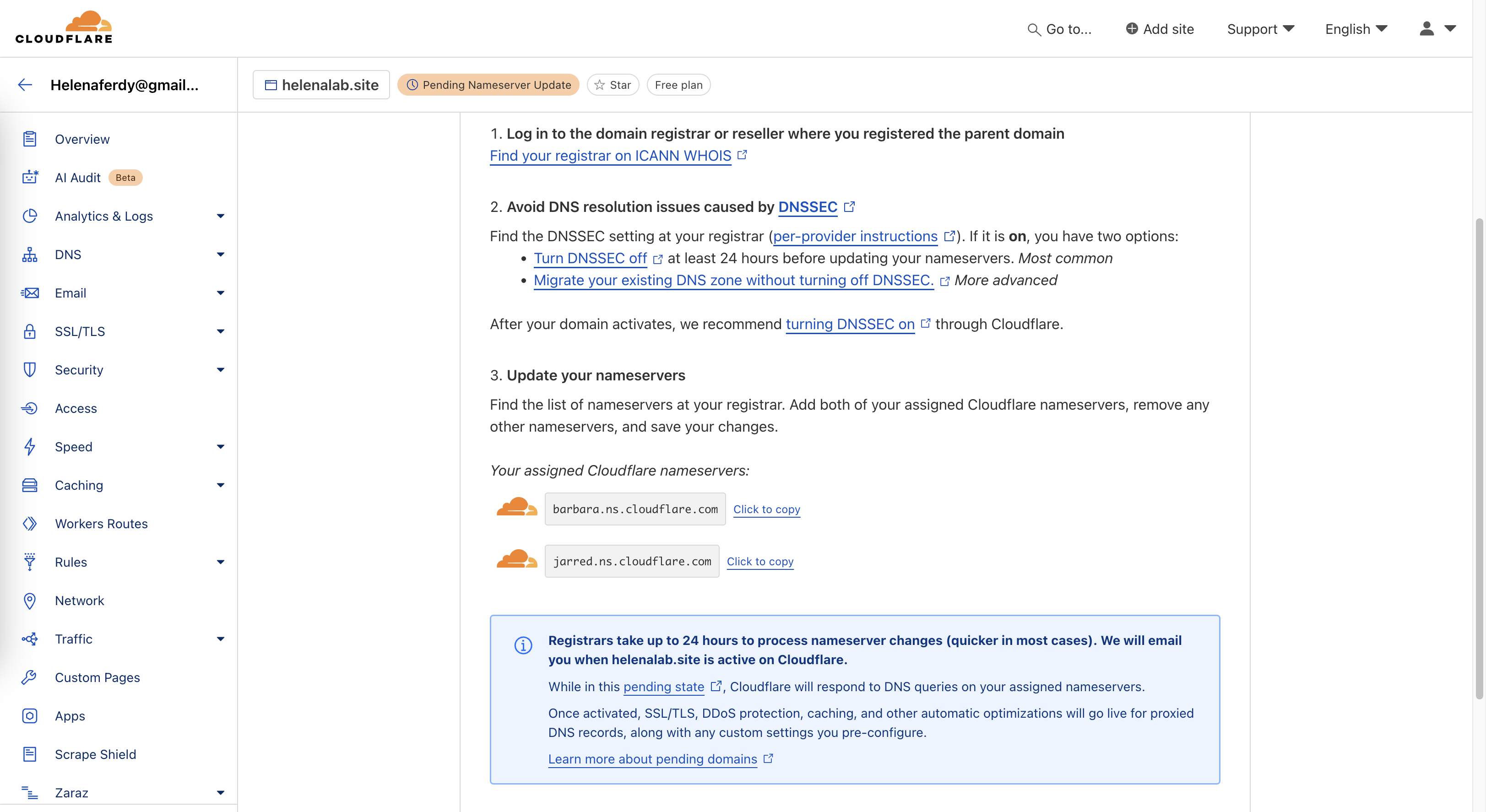Click the Add site button
Image resolution: width=1486 pixels, height=812 pixels.
[1160, 29]
